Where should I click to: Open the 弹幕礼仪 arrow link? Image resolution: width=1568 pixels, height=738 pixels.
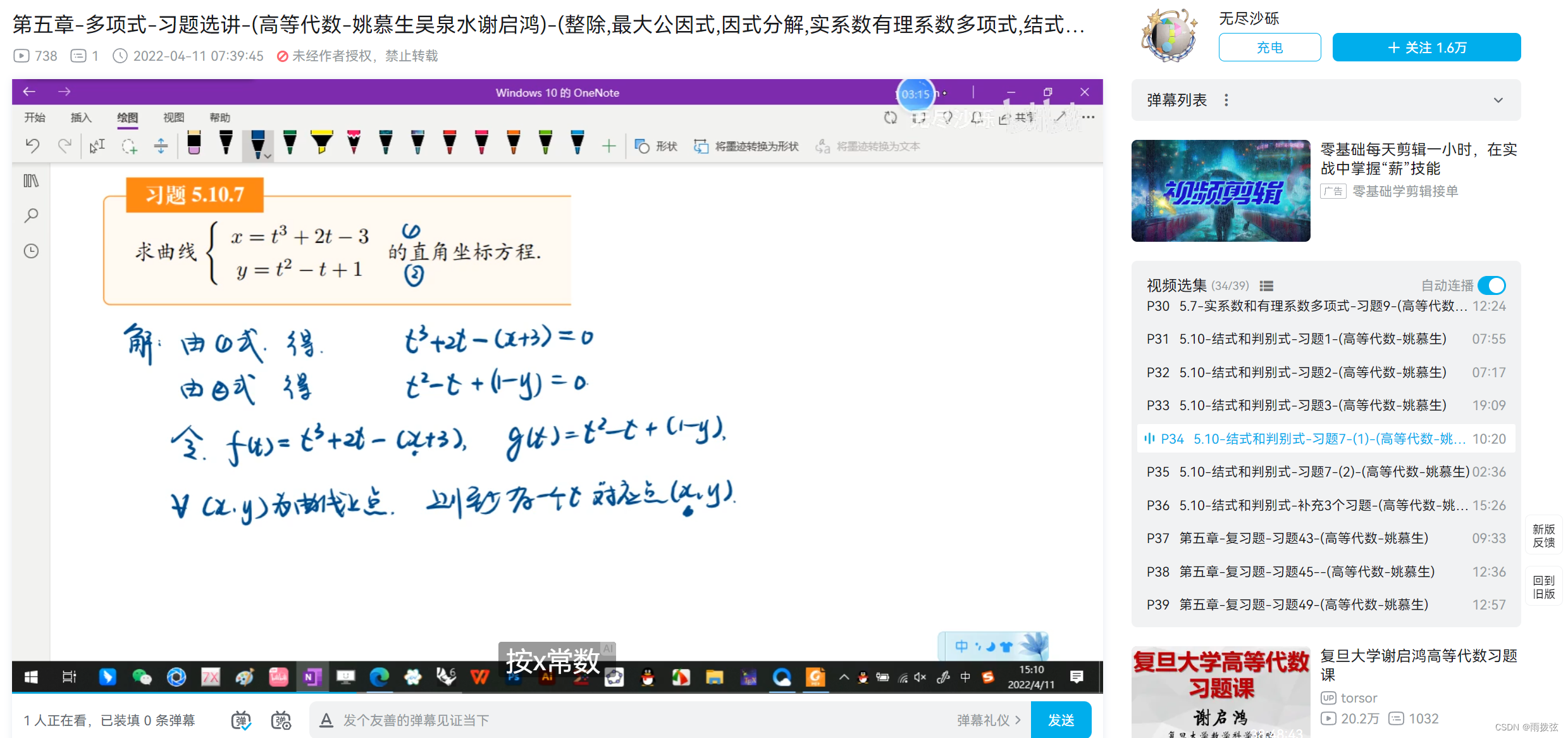[x=989, y=720]
